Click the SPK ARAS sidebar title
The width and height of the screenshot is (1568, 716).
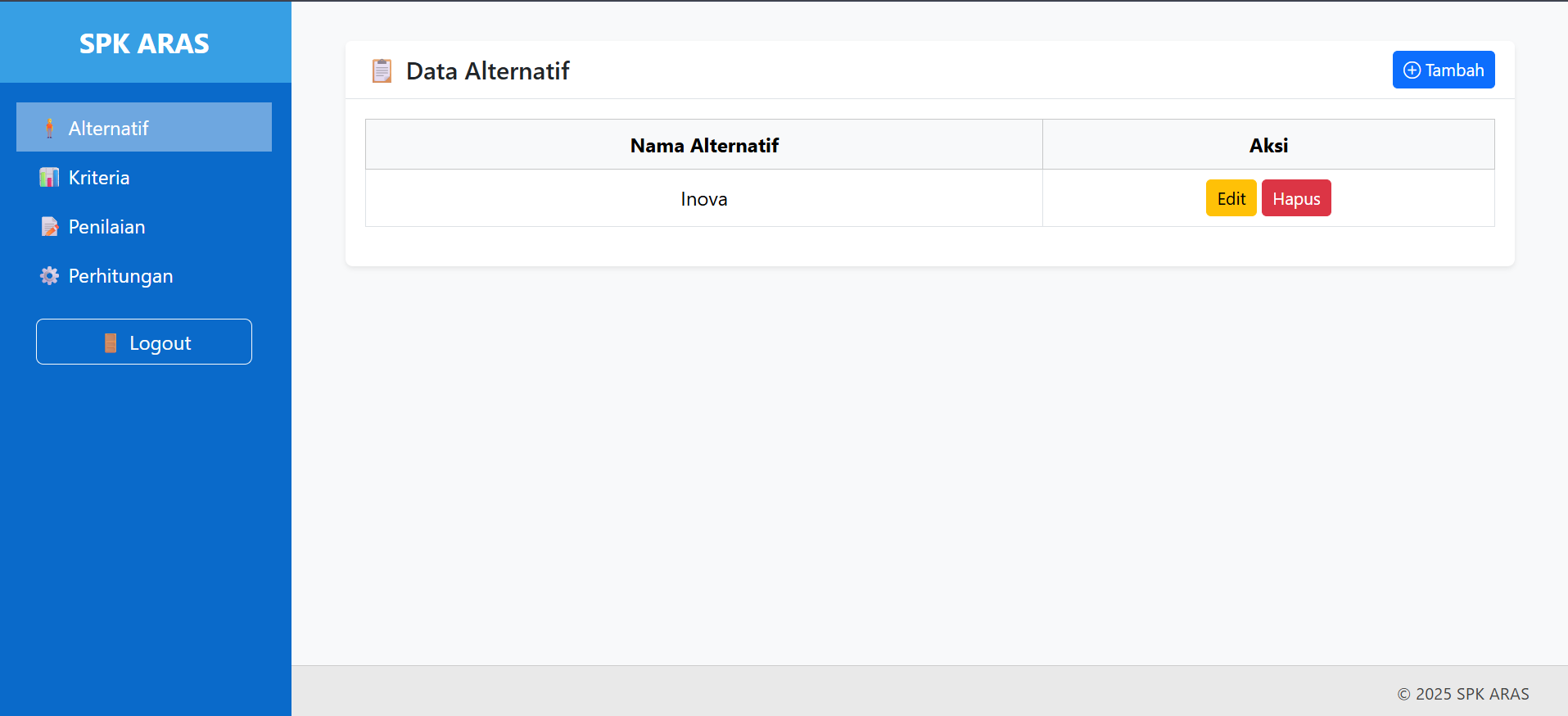(x=144, y=43)
